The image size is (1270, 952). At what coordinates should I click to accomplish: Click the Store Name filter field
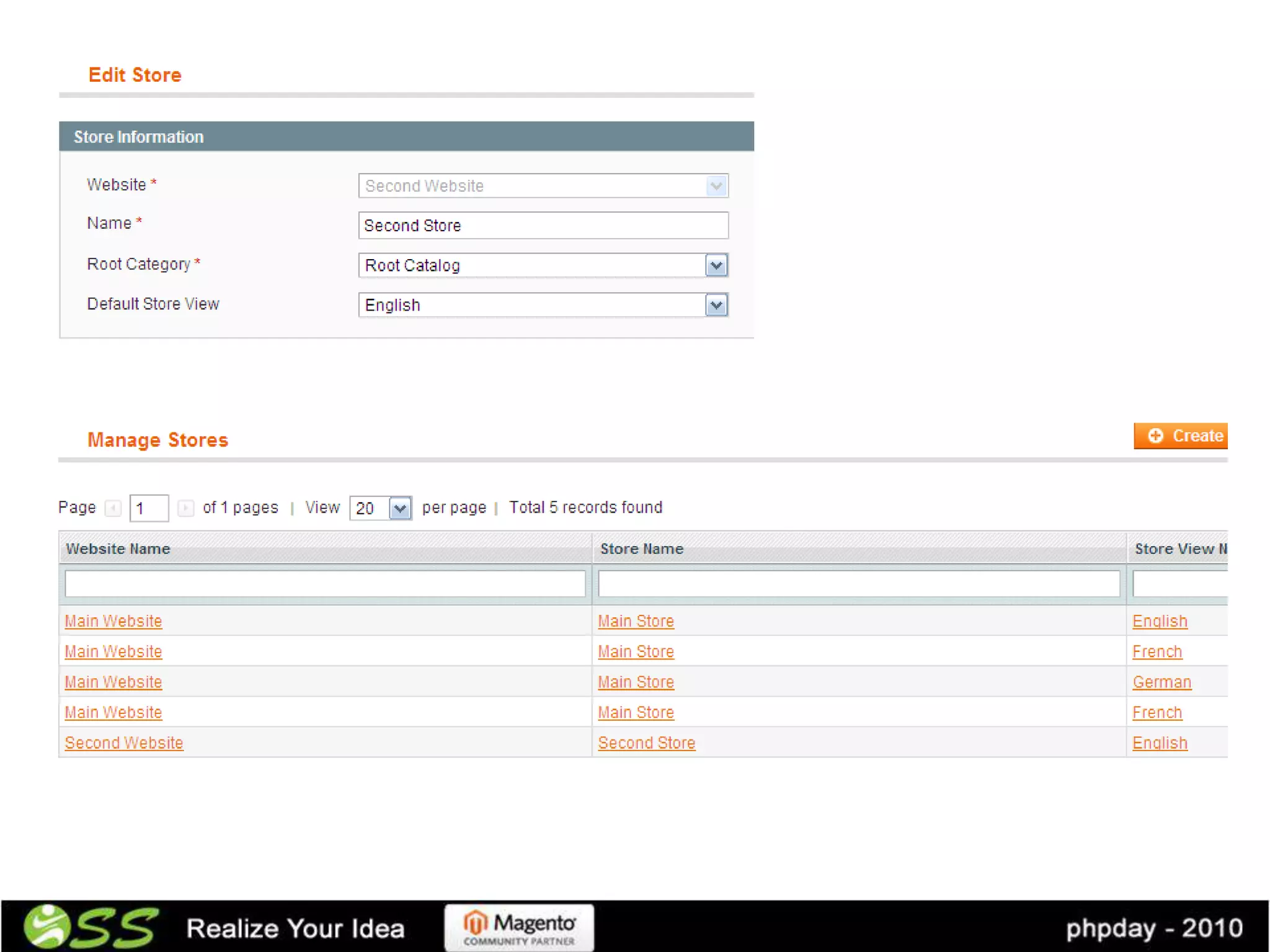pos(859,584)
